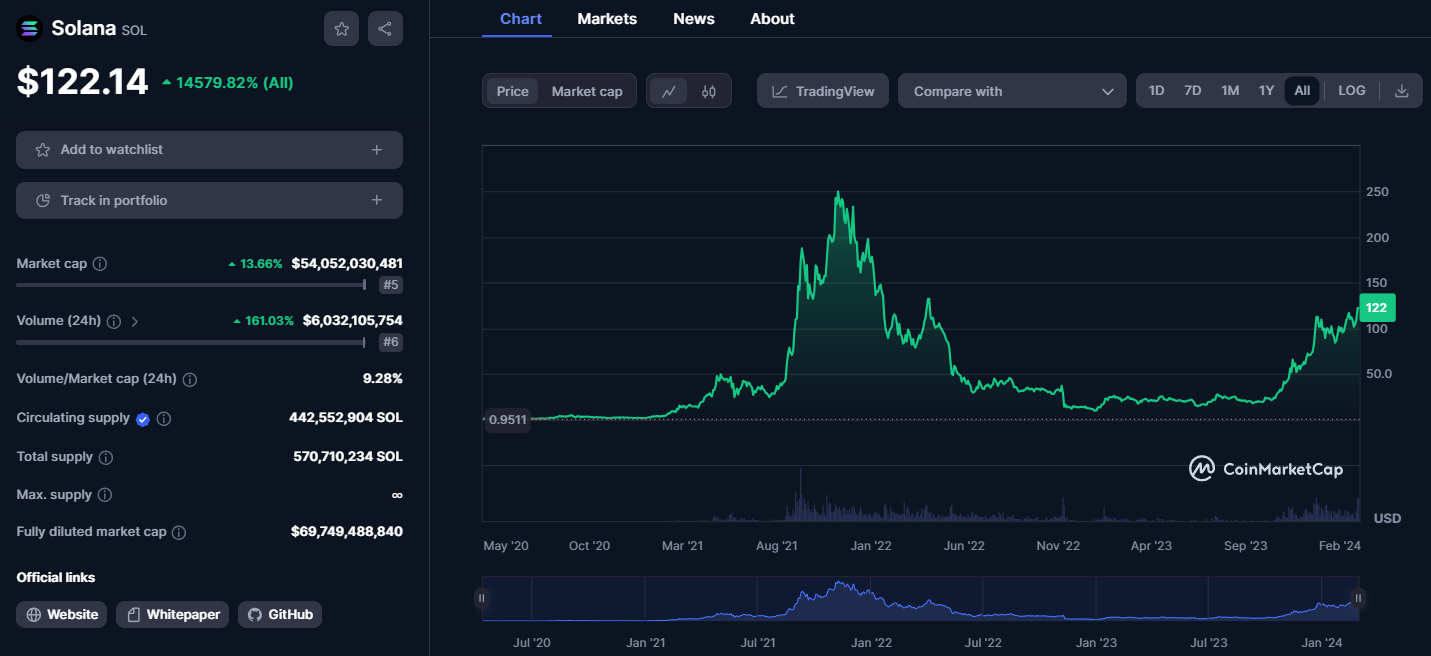Click the #6 volume rank badge
This screenshot has width=1431, height=656.
pyautogui.click(x=390, y=343)
